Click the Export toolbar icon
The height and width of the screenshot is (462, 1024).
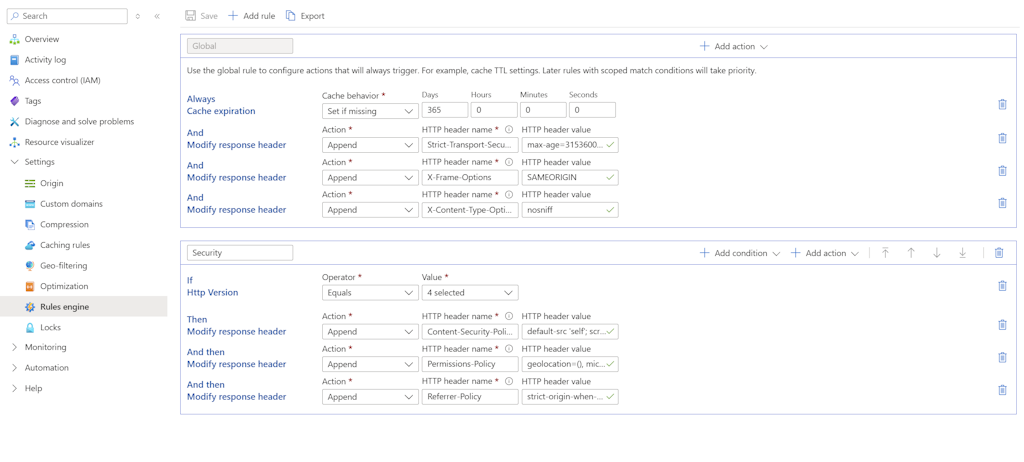click(291, 16)
